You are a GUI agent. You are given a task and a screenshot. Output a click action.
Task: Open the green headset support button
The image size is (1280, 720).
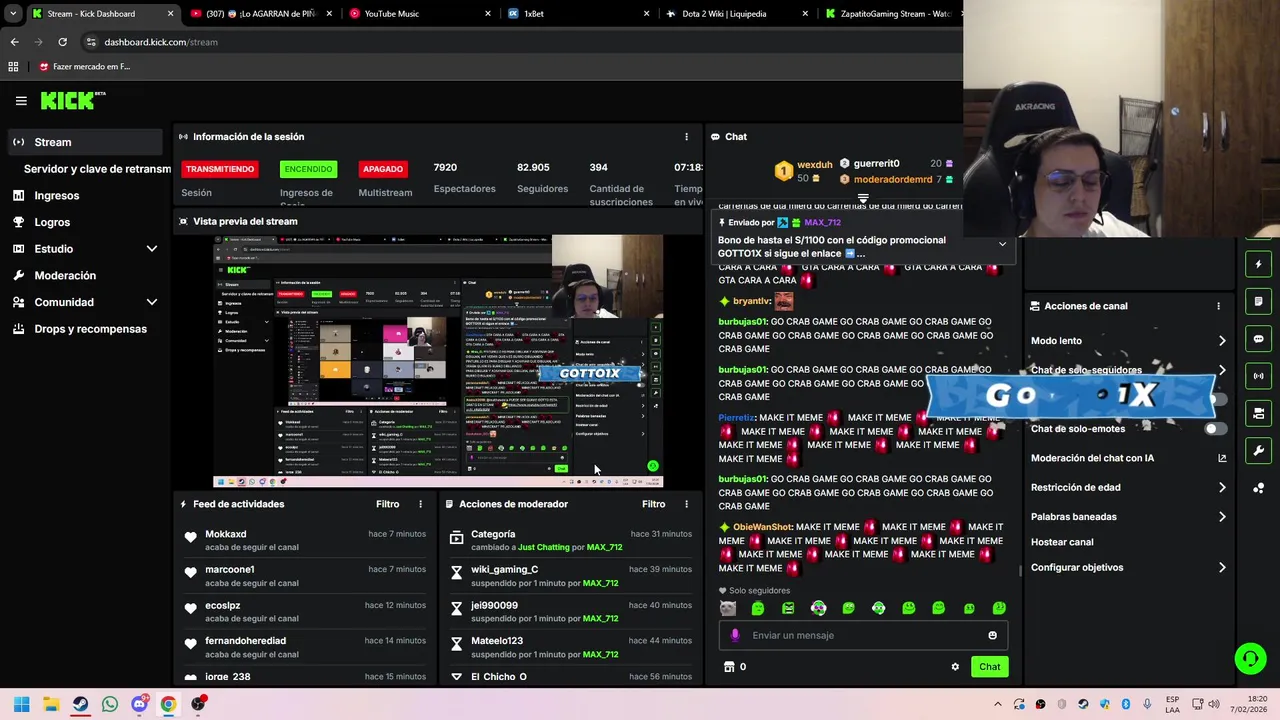(1250, 658)
